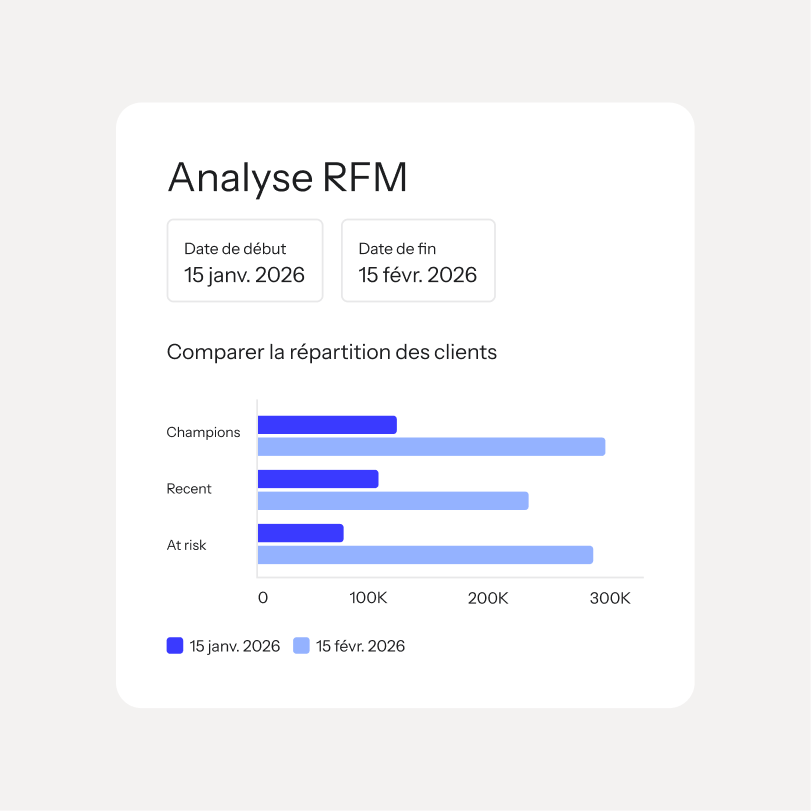
Task: Click the At risk axis label
Action: 186,545
